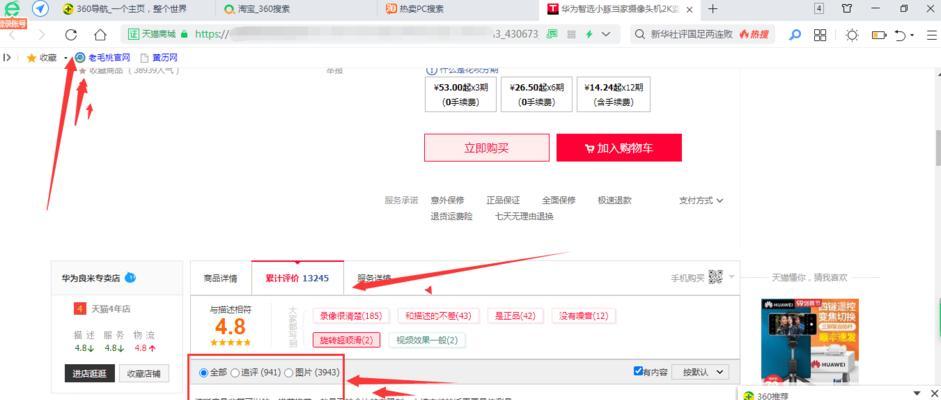Expand the 支付方式 dropdown

coord(701,200)
